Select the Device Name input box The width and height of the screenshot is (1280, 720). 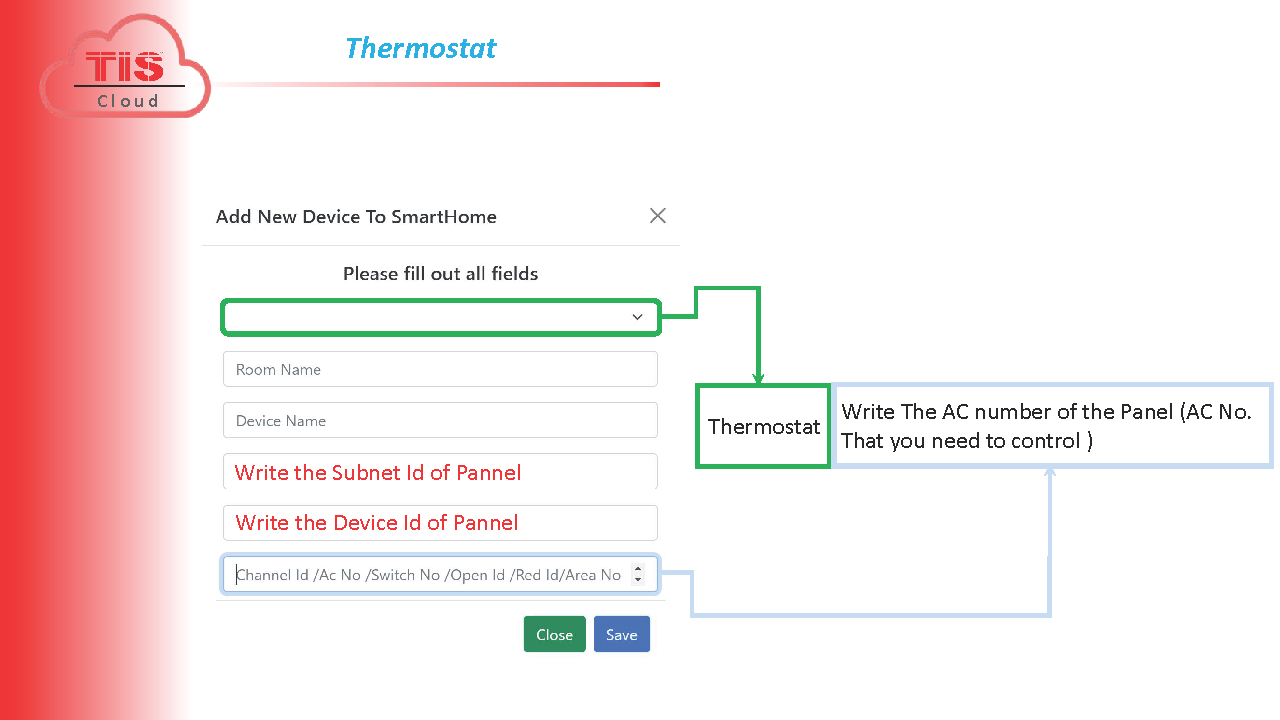440,420
